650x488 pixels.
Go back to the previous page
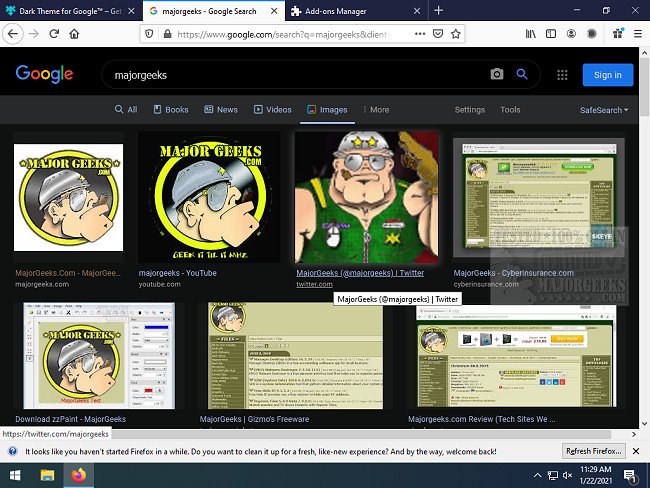(x=13, y=34)
